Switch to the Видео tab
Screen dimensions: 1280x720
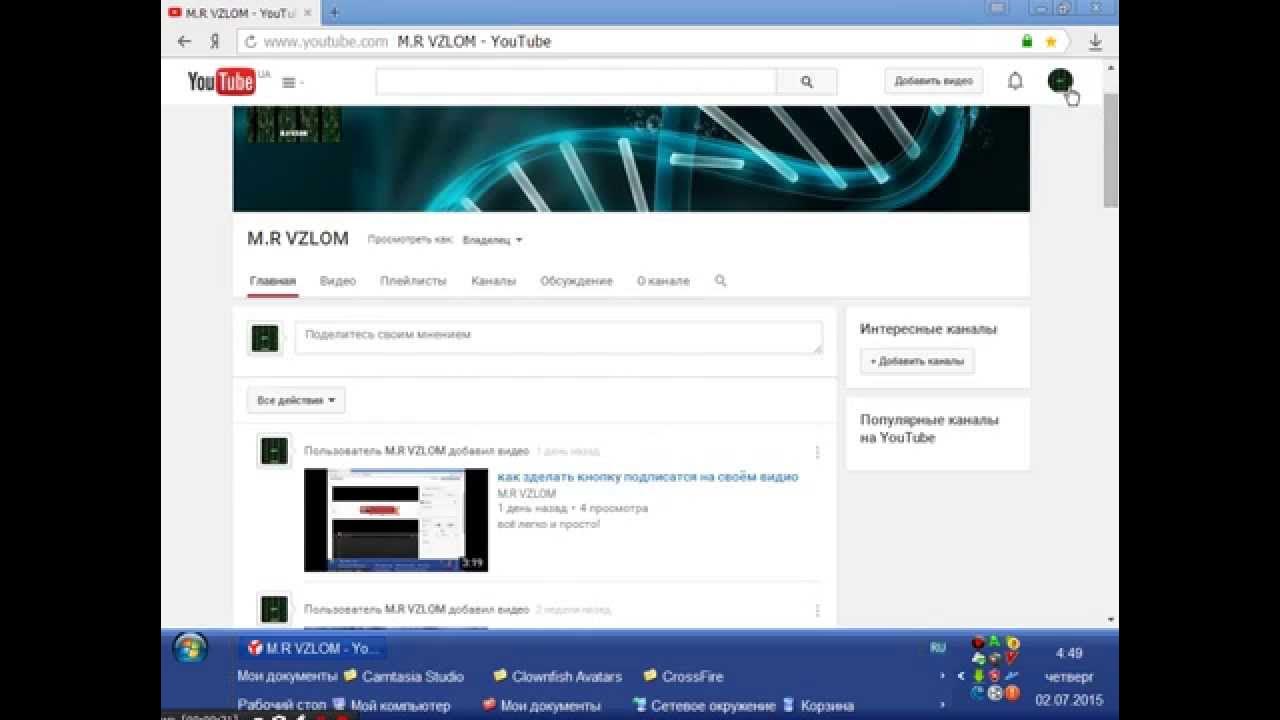338,281
